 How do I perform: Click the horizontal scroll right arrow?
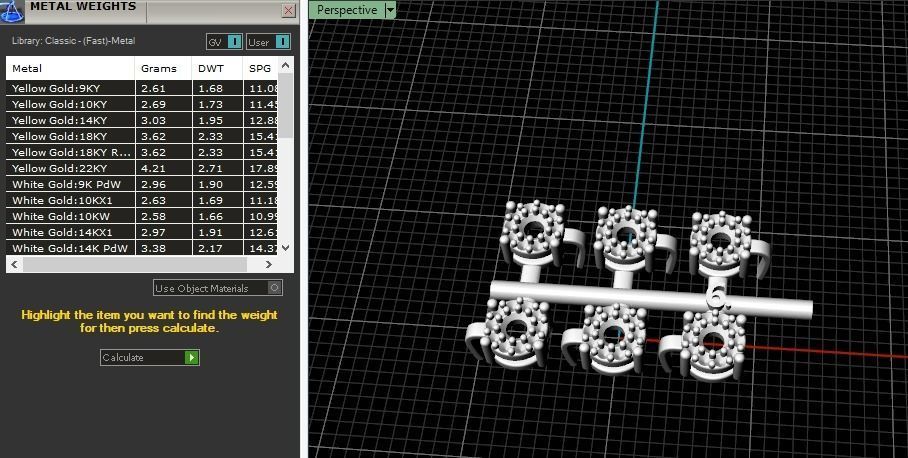(268, 264)
